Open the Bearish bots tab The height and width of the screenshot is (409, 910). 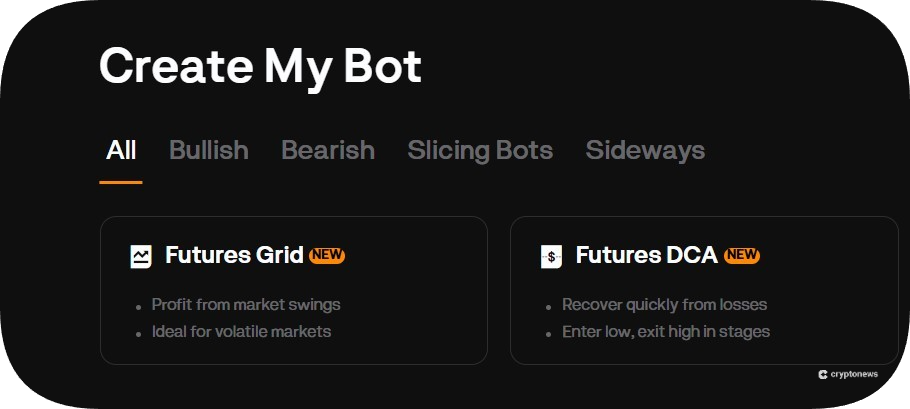click(x=328, y=150)
